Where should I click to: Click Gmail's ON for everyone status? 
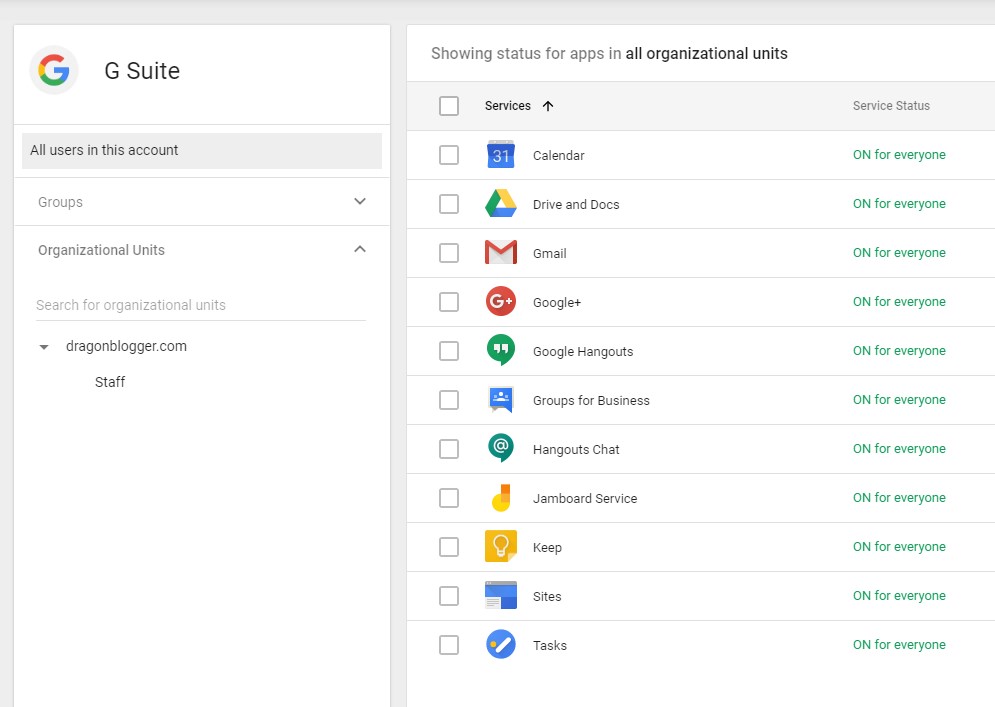click(899, 253)
